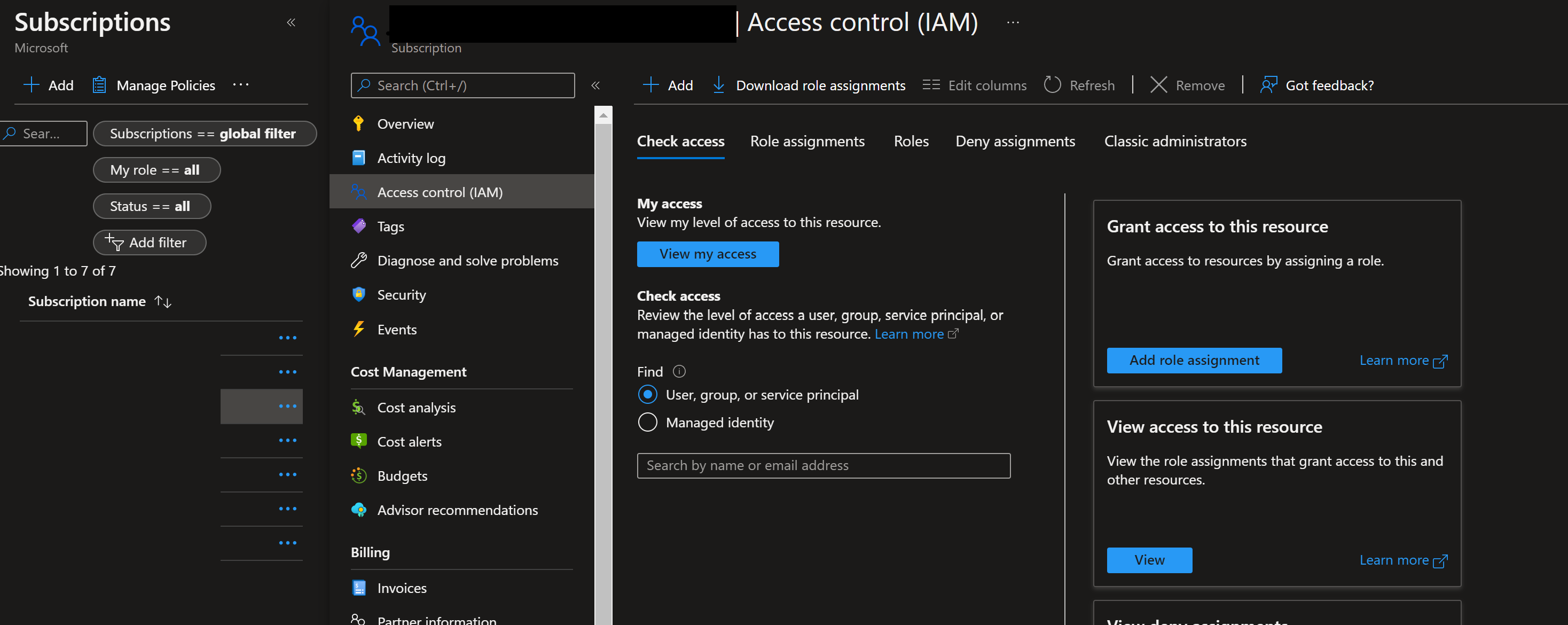Viewport: 1568px width, 625px height.
Task: Click the search by name or email input field
Action: (824, 464)
